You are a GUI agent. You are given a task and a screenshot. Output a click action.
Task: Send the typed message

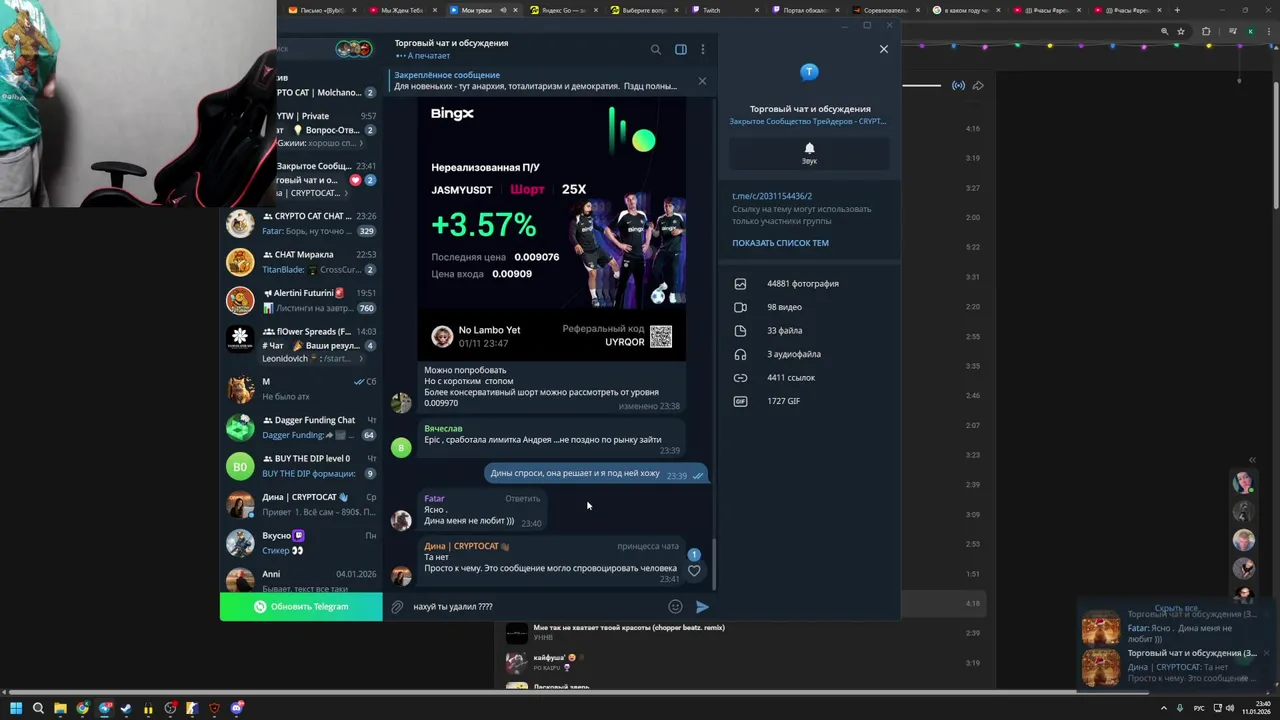click(x=702, y=607)
